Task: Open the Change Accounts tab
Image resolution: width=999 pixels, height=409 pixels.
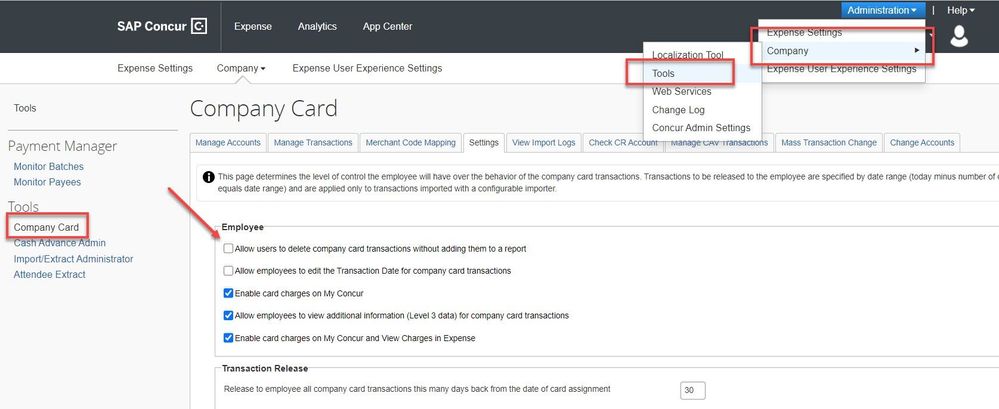Action: pos(922,143)
